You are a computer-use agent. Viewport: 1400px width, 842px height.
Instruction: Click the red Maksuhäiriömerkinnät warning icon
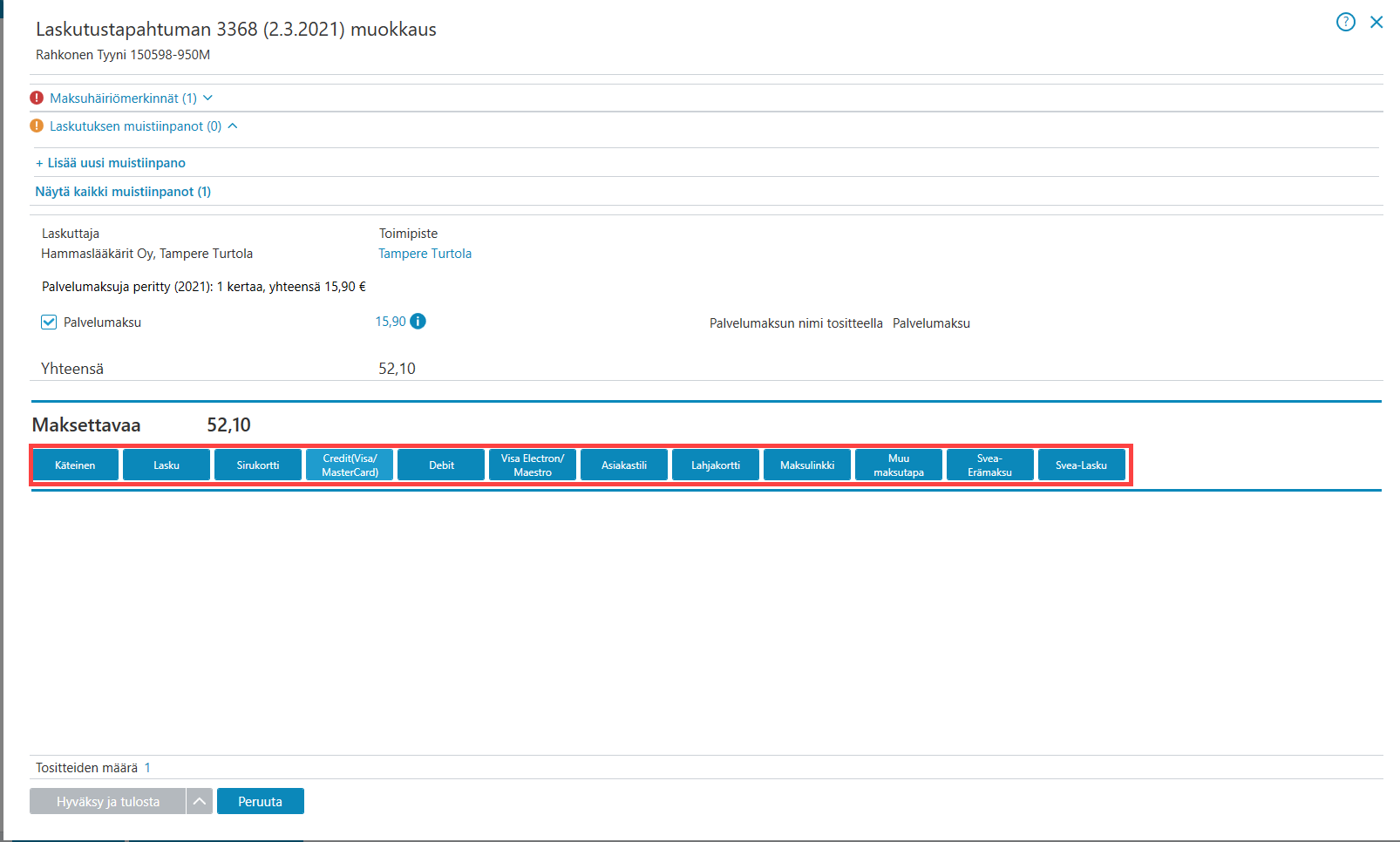(37, 98)
